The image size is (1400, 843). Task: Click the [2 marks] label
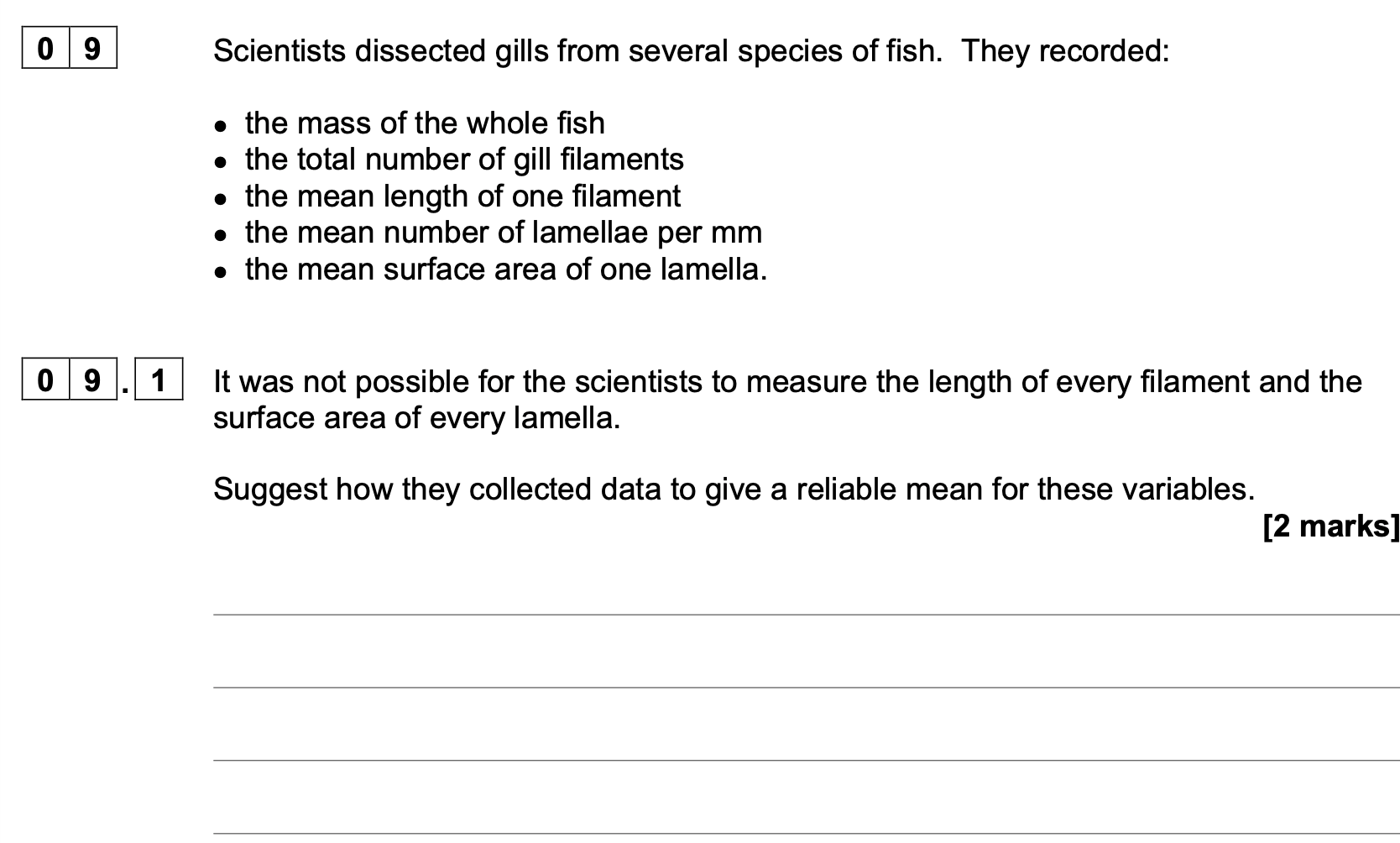(x=1331, y=526)
